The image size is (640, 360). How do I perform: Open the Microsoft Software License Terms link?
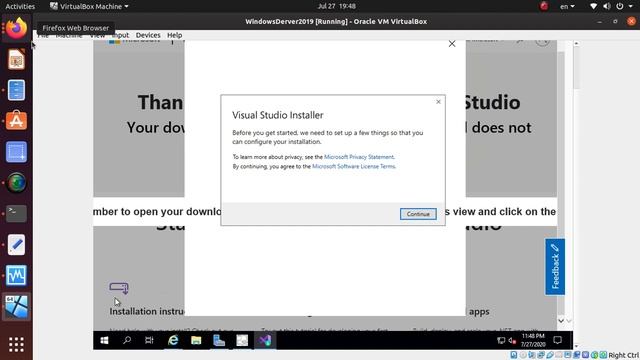(353, 166)
